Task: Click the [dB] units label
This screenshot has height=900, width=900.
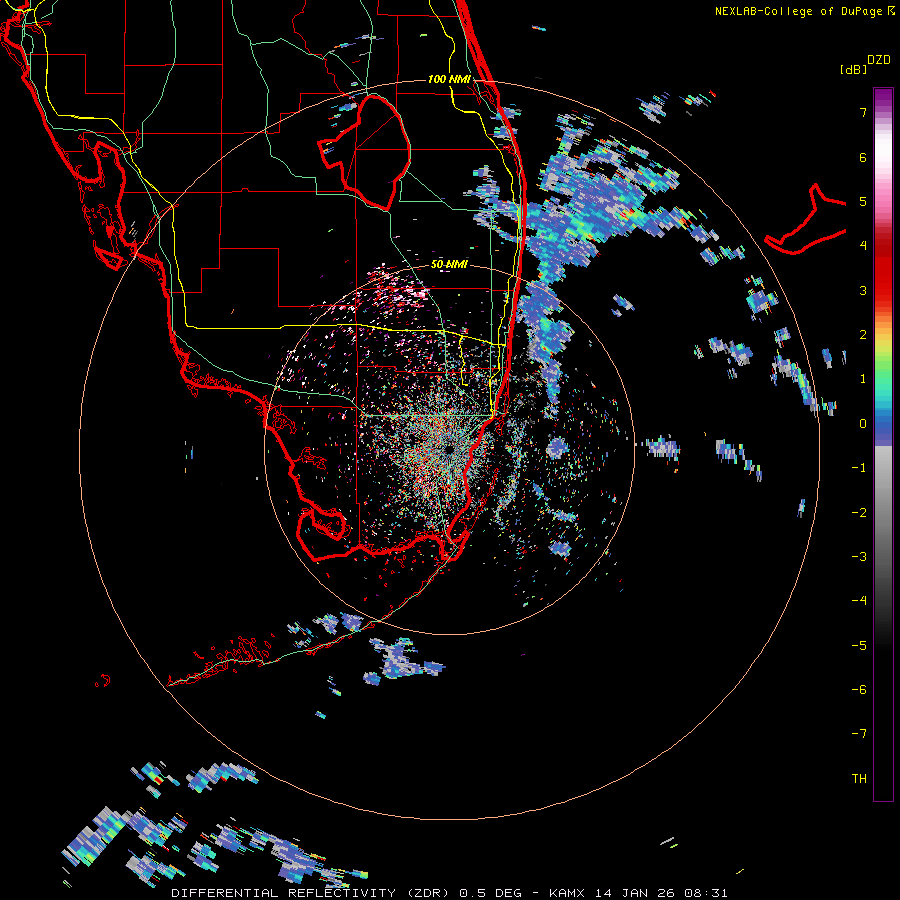Action: click(x=853, y=69)
